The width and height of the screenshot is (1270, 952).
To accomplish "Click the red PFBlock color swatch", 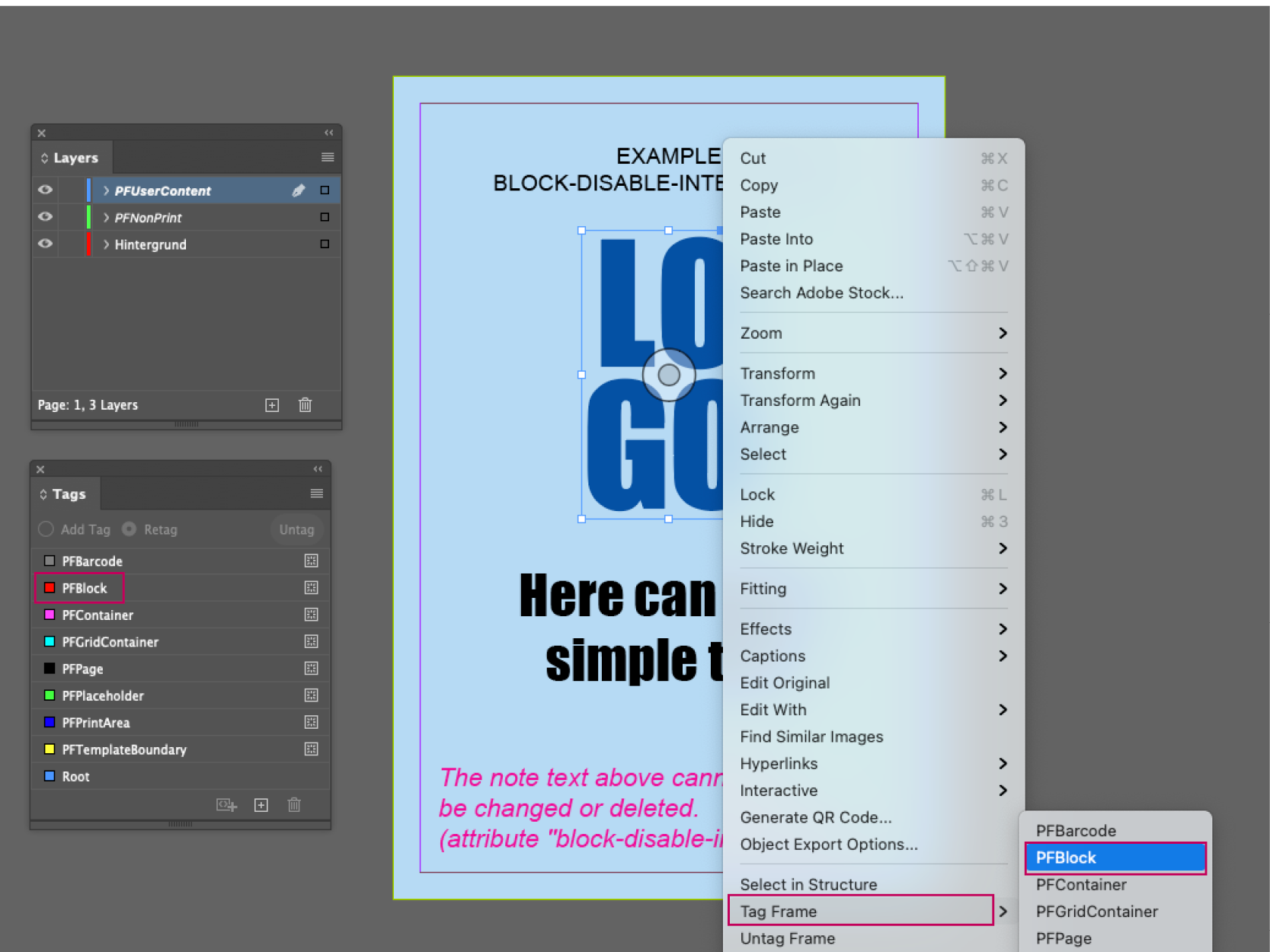I will (50, 588).
